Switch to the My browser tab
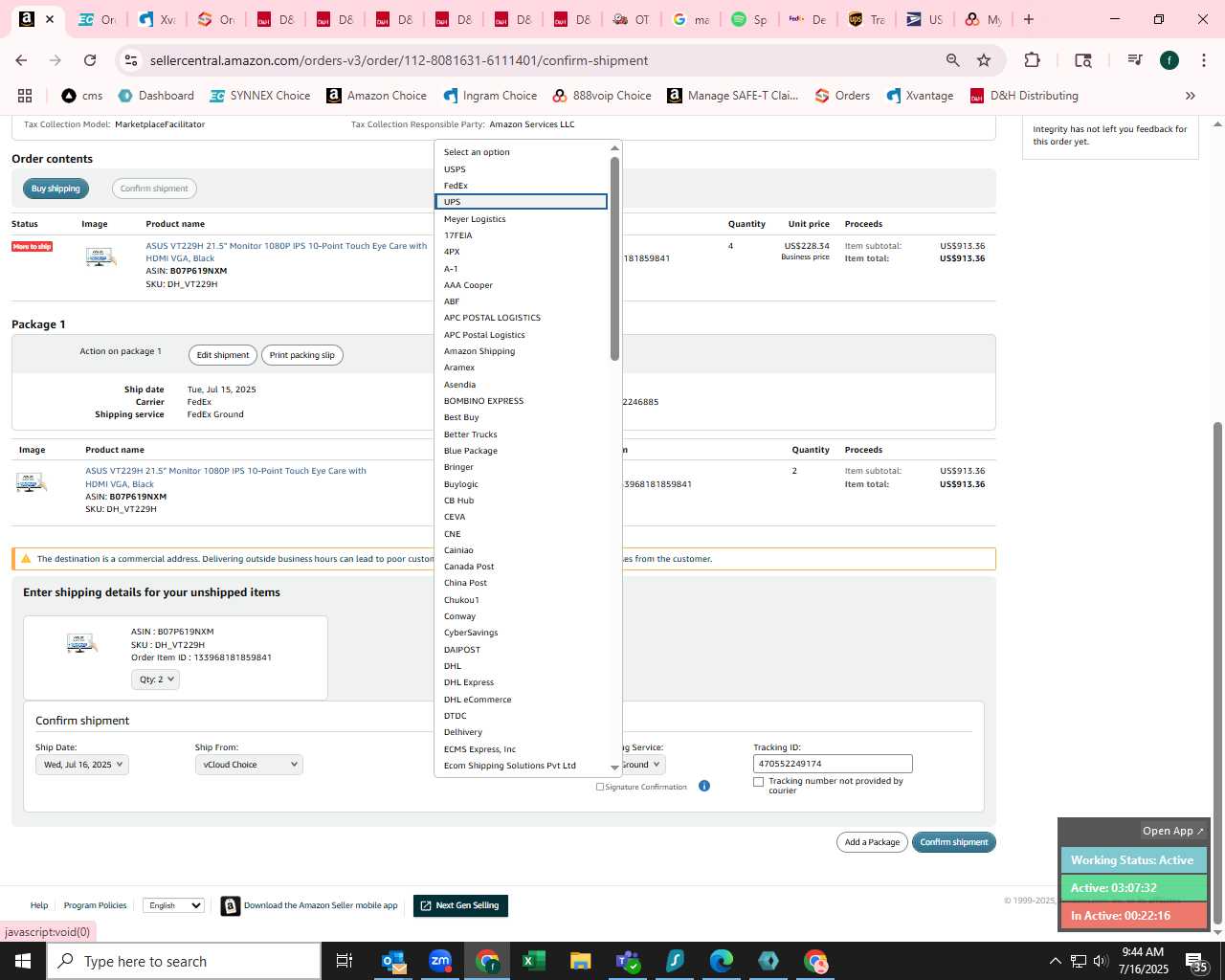 pos(983,19)
